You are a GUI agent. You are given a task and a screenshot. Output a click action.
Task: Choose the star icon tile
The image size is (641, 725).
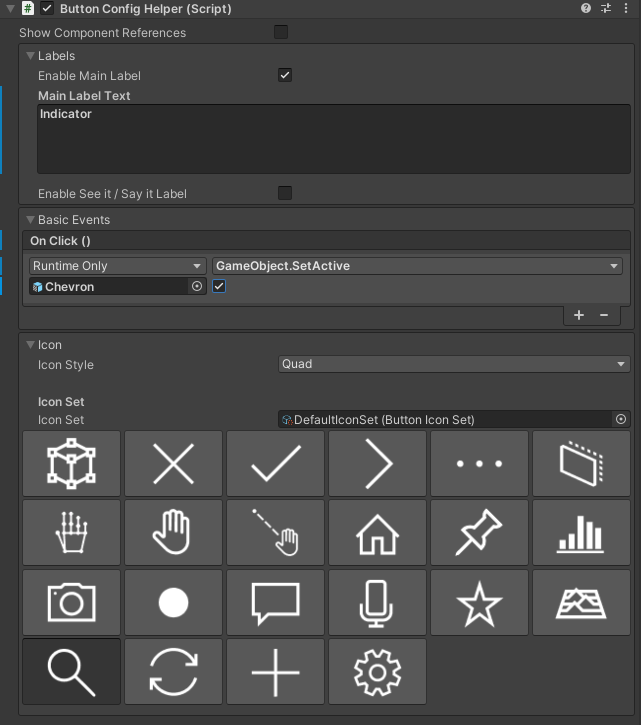[x=480, y=602]
